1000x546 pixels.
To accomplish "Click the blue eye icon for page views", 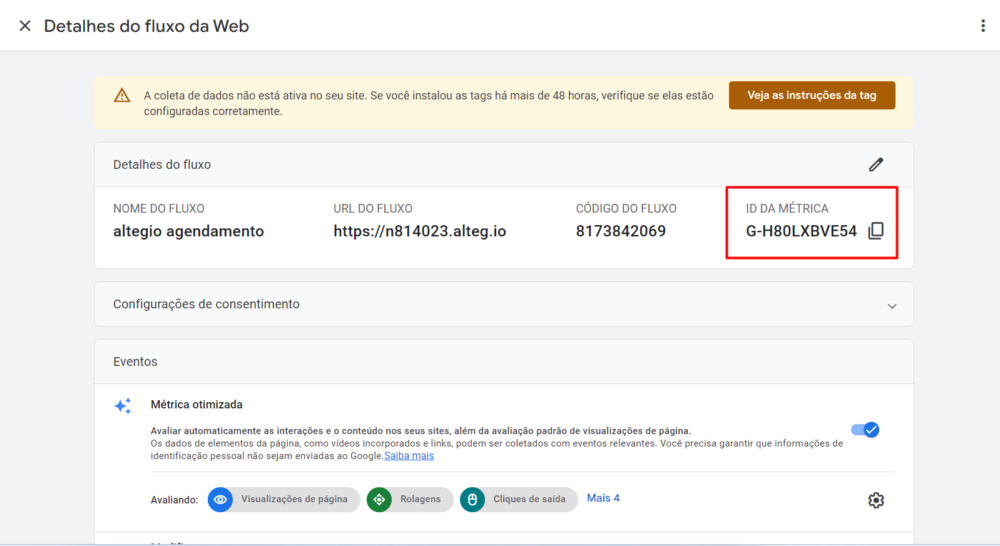I will [x=221, y=500].
